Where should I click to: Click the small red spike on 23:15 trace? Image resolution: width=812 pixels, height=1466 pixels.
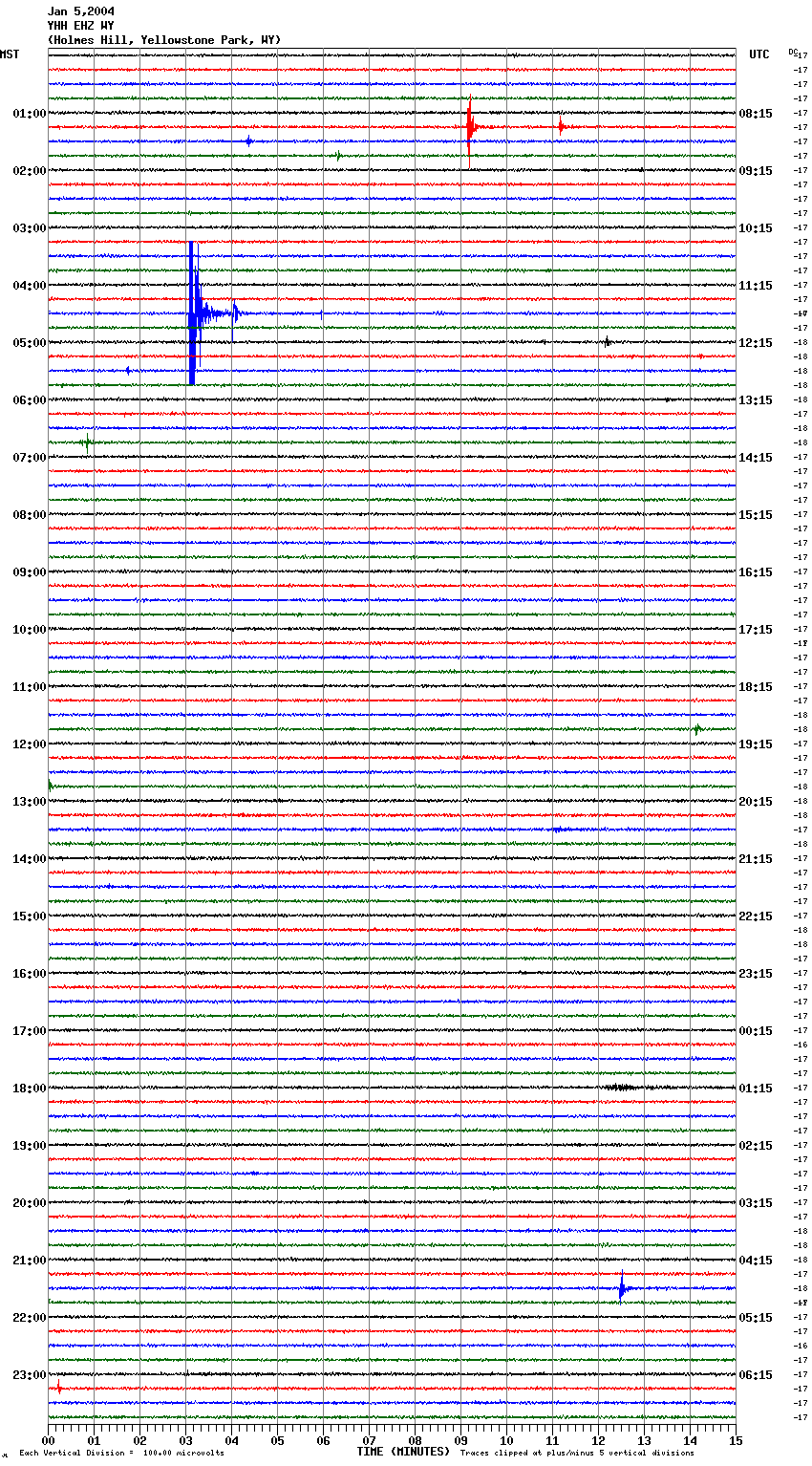click(x=59, y=1388)
